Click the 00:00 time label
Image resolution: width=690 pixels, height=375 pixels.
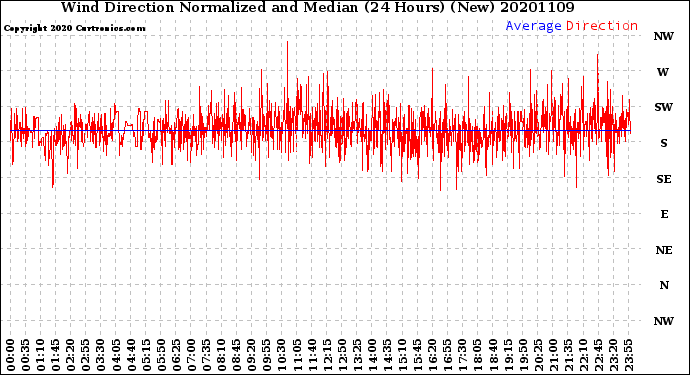coord(11,355)
